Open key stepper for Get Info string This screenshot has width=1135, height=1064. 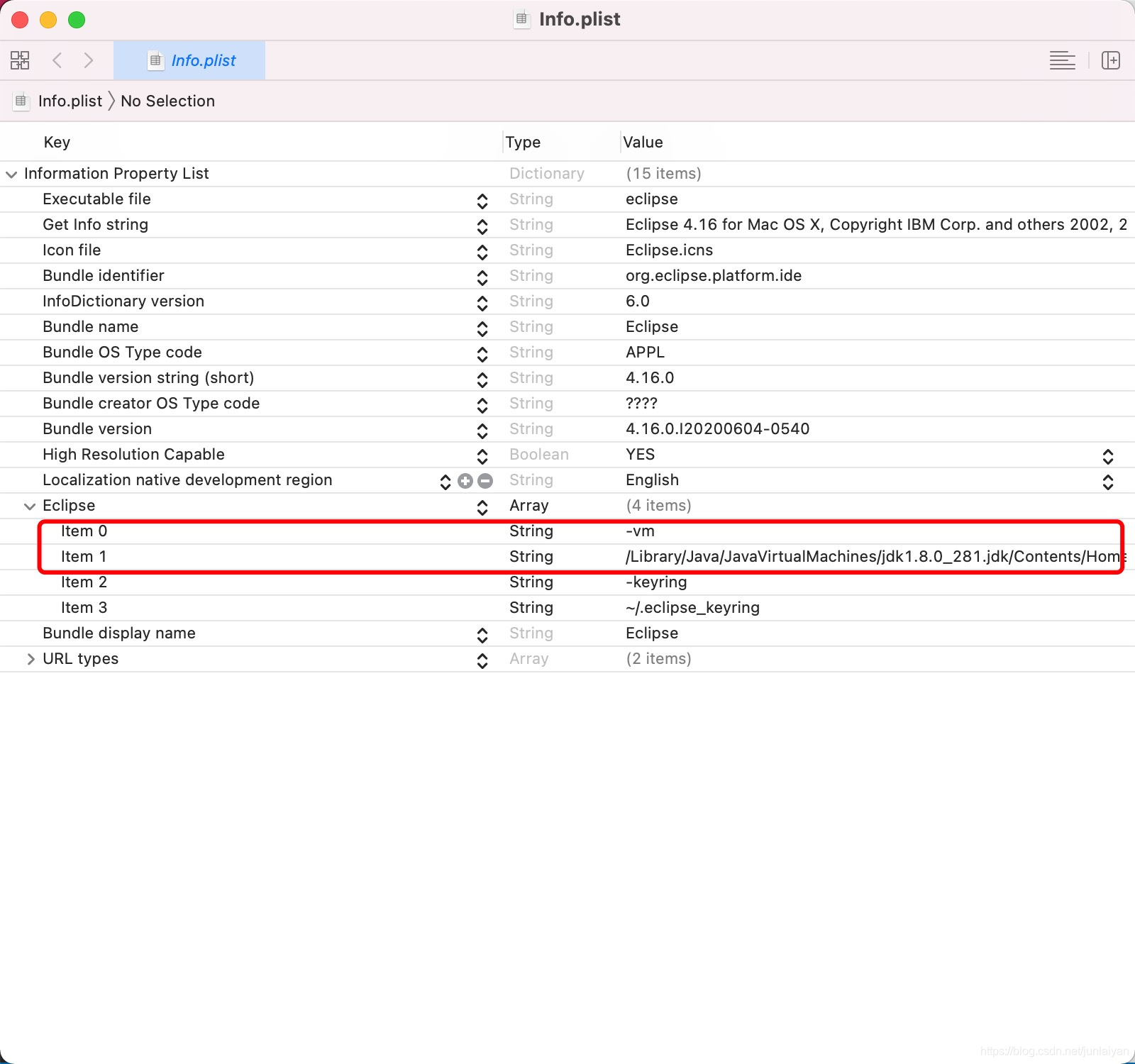tap(482, 226)
